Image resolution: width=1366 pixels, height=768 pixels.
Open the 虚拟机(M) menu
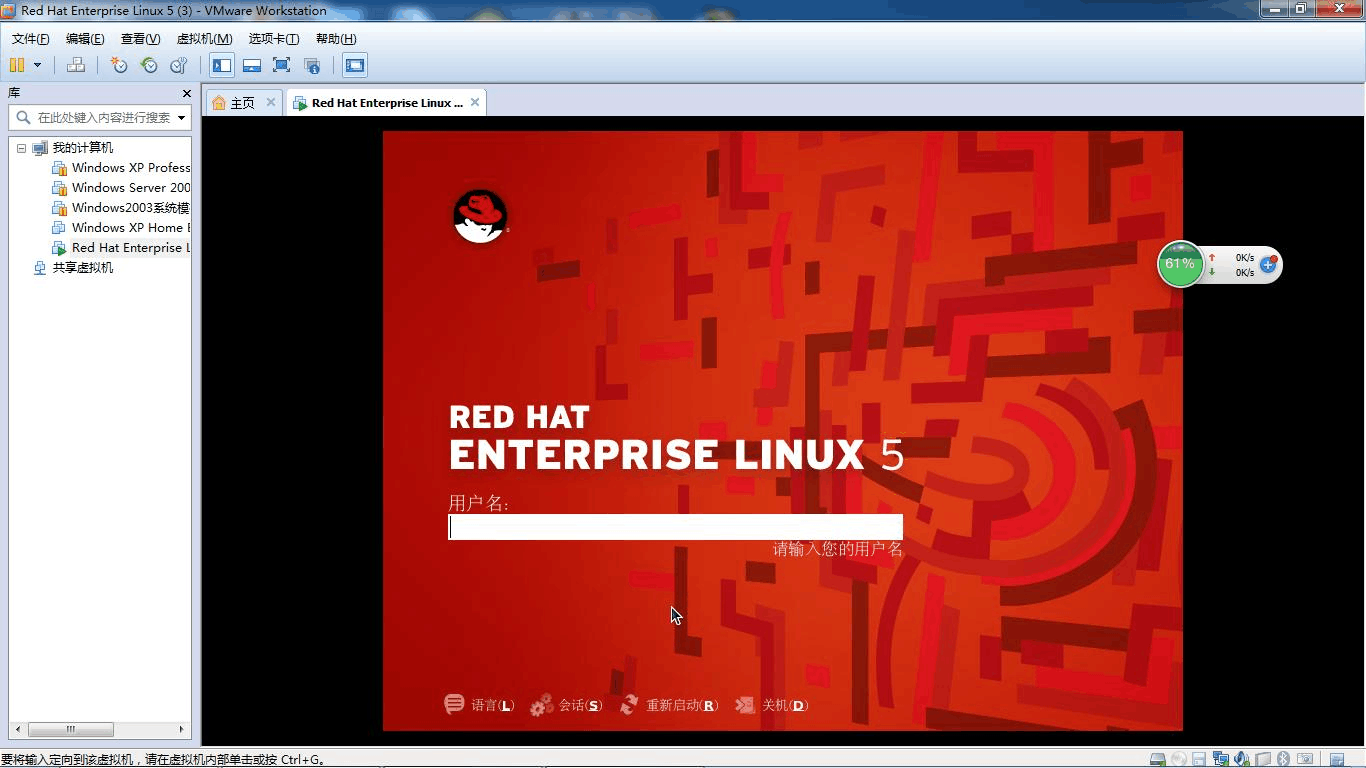[204, 39]
